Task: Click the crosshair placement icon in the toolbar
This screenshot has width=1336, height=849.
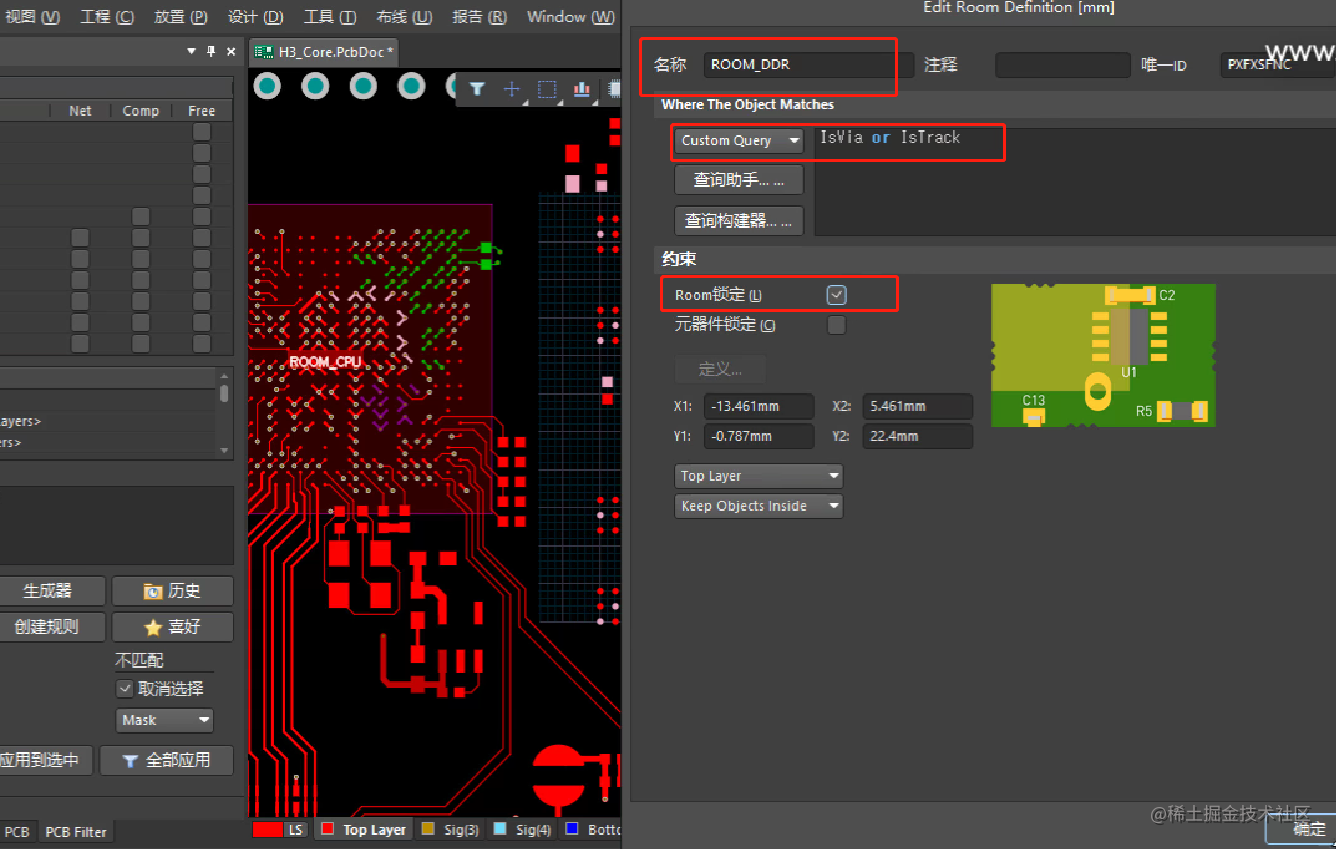Action: 512,89
